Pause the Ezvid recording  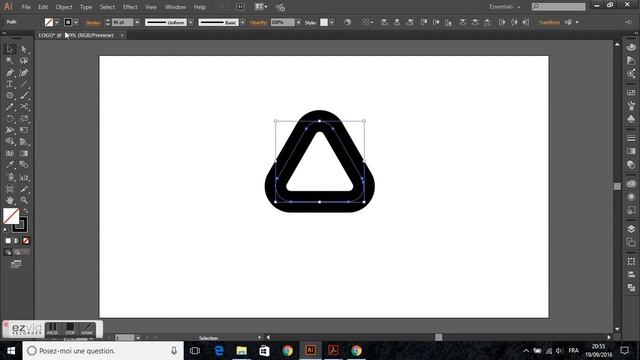[x=52, y=329]
